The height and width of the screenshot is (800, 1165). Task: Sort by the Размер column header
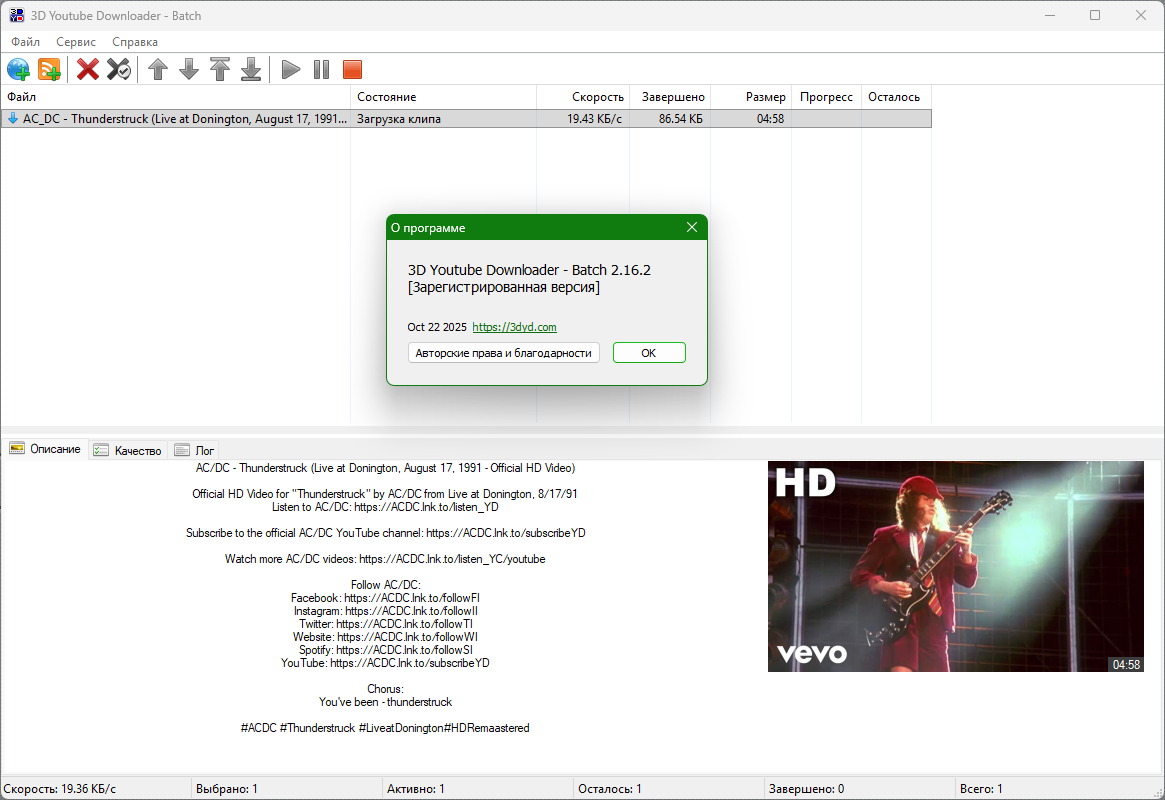pos(751,97)
